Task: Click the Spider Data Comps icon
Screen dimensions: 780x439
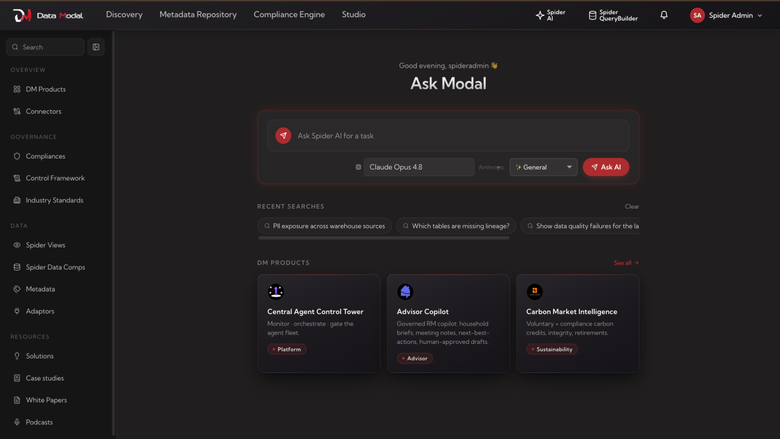Action: coord(17,267)
